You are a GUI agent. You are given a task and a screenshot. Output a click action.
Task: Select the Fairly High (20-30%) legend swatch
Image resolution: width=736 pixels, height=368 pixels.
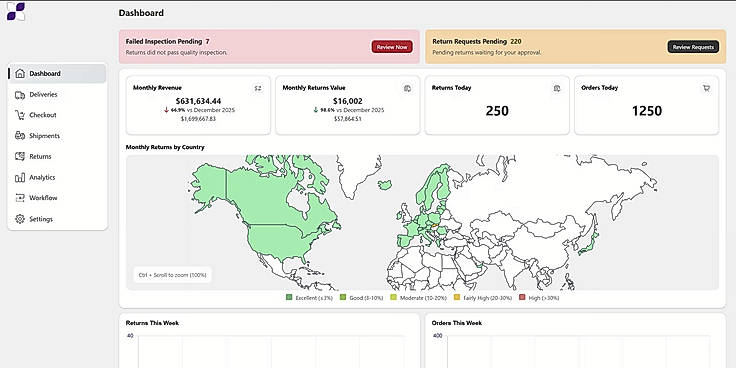(457, 298)
